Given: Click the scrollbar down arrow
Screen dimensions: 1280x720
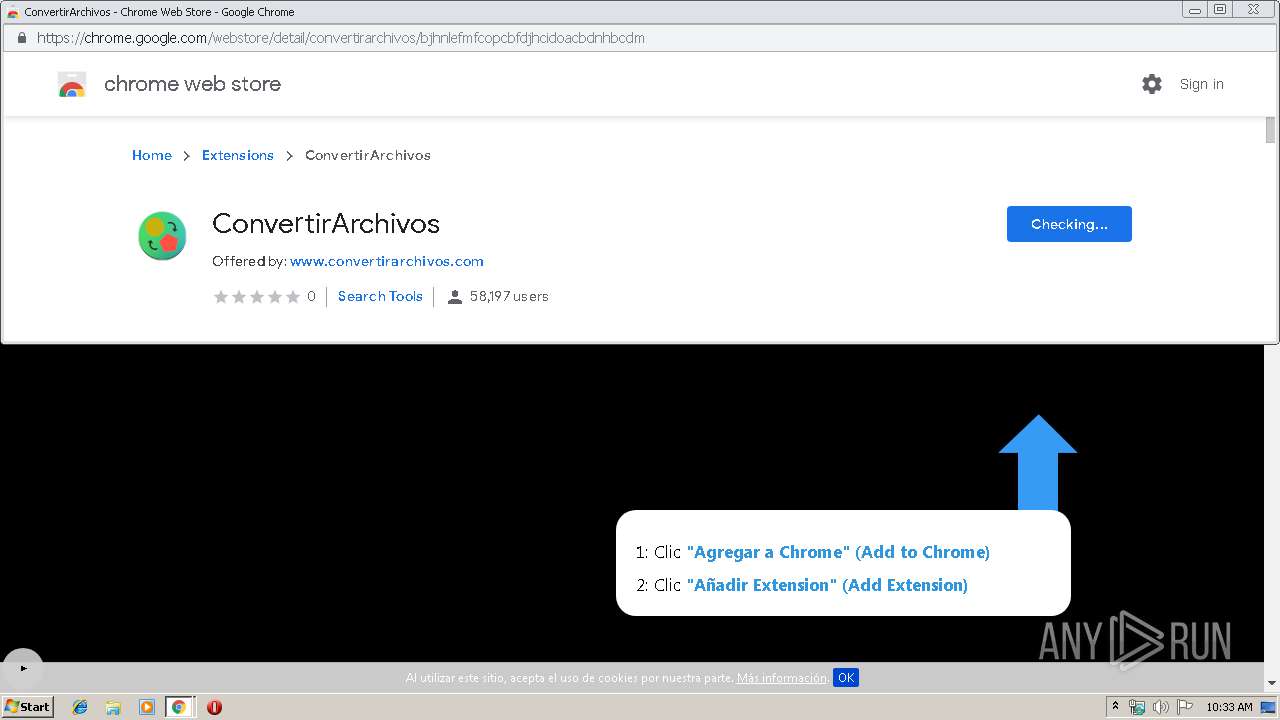Looking at the screenshot, I should [x=1270, y=683].
